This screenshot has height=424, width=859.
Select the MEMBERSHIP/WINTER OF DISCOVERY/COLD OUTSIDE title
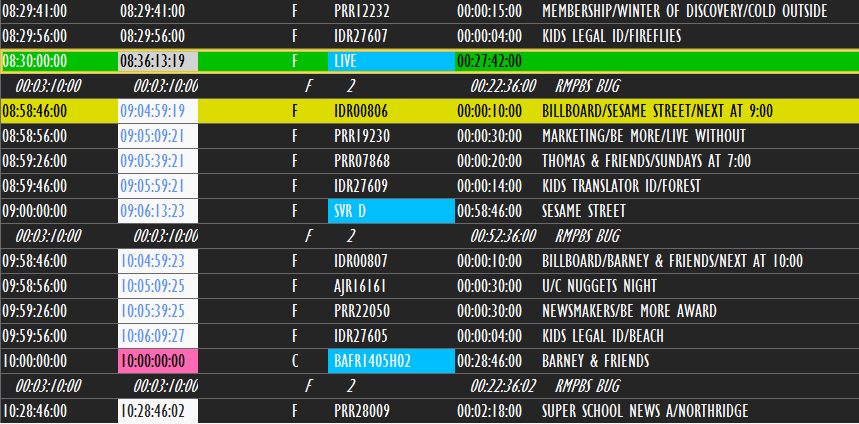tap(685, 11)
